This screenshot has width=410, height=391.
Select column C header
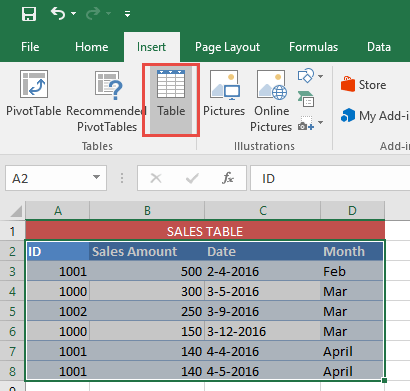(x=263, y=211)
